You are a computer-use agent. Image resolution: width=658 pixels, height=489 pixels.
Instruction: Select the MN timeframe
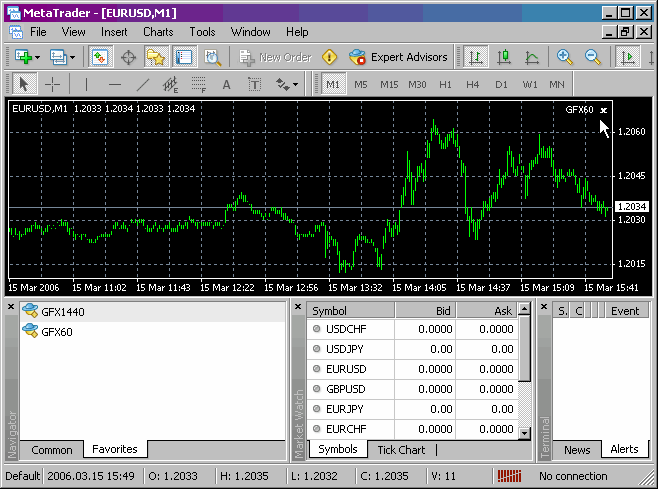click(x=557, y=84)
